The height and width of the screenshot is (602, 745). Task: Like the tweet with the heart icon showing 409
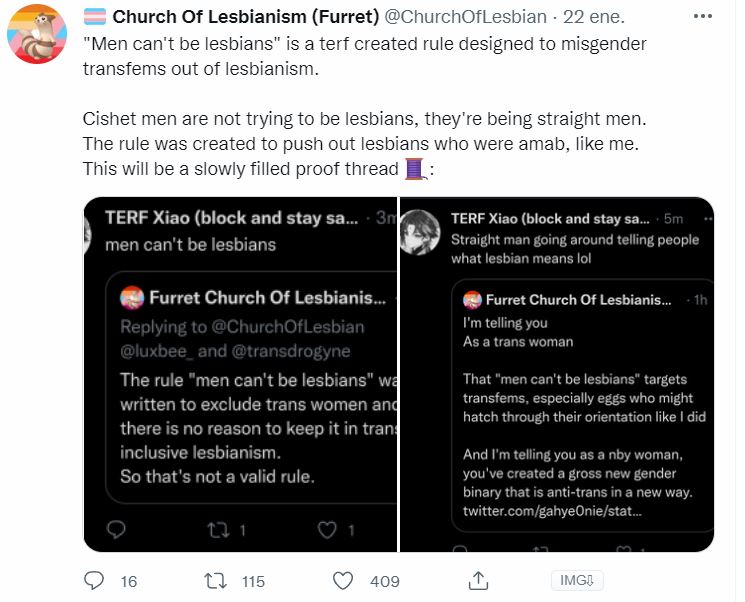pos(343,581)
